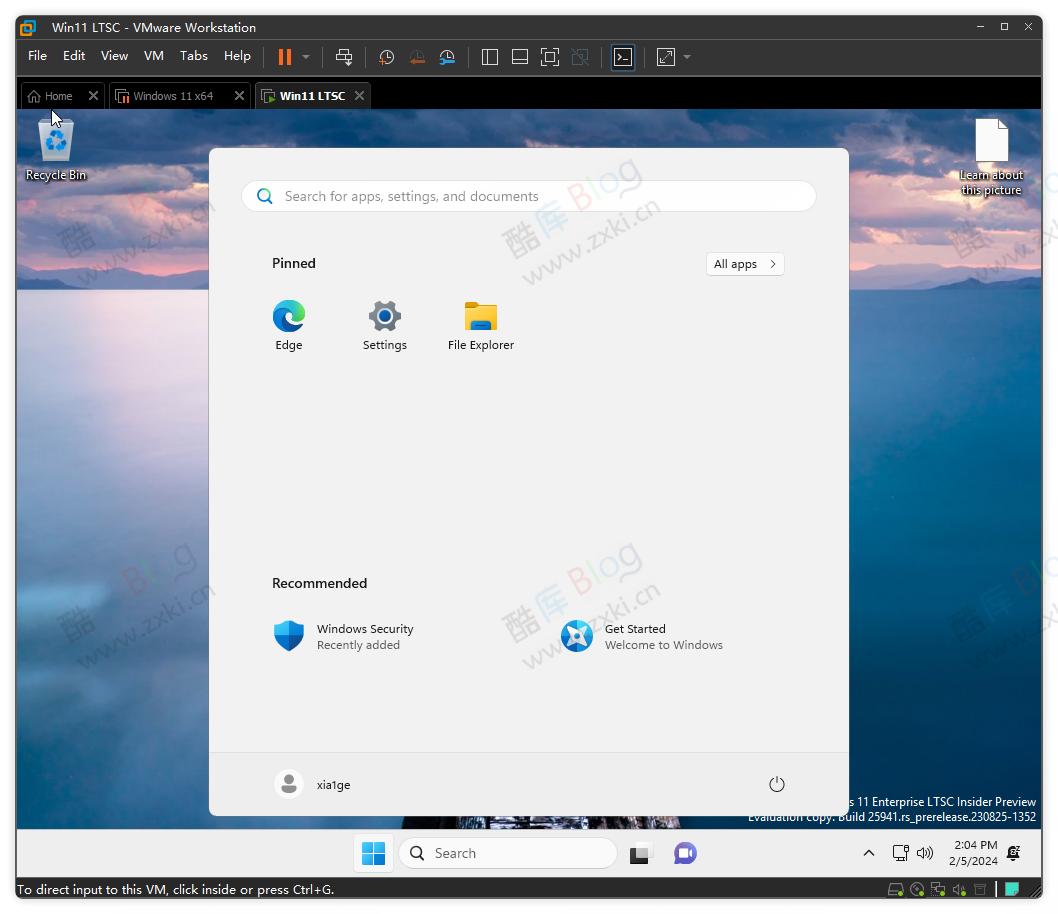
Task: Send Ctrl+Alt+Del to the guest
Action: 344,57
